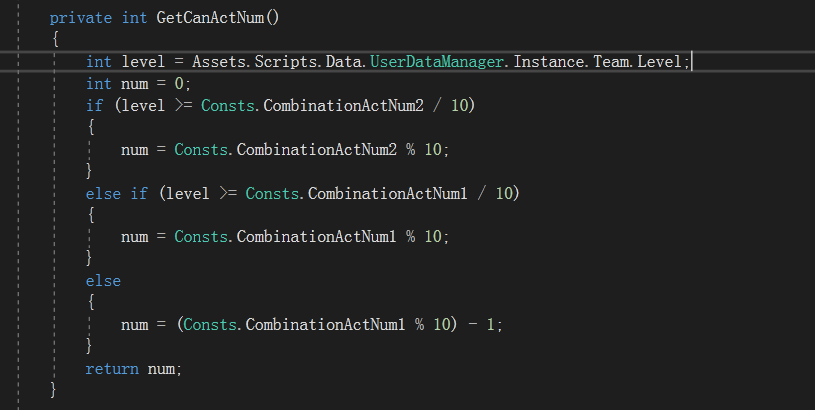Click 'Level' property before the semicolon
Viewport: 815px width, 410px height.
(x=659, y=62)
